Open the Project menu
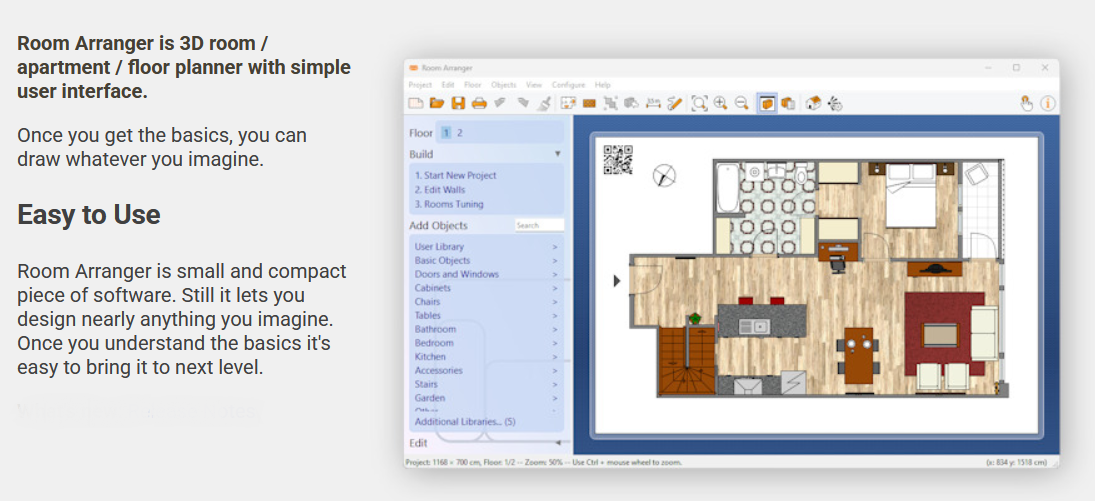 (x=420, y=85)
